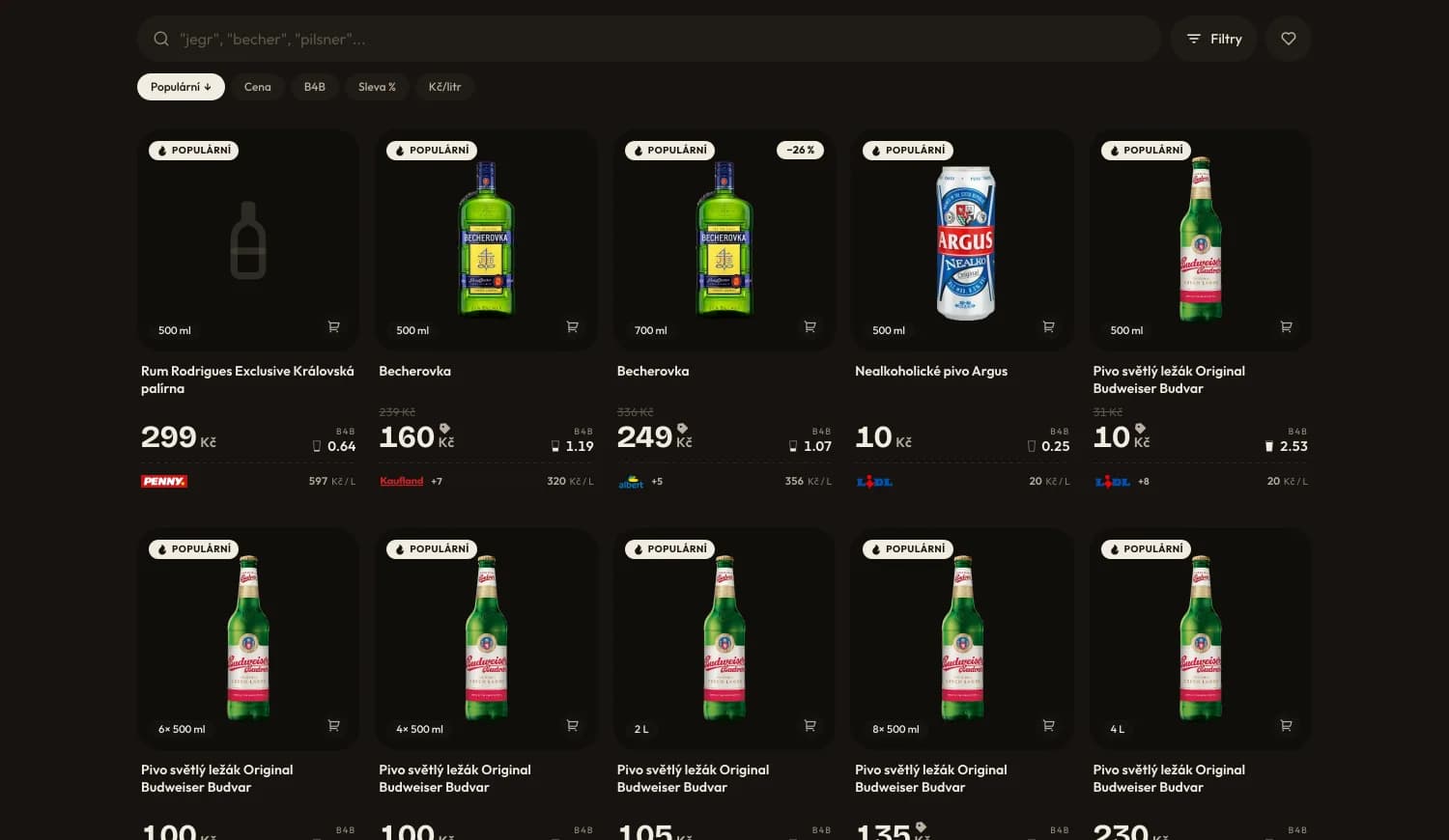Sort products by Cena
This screenshot has height=840, width=1449.
(257, 87)
